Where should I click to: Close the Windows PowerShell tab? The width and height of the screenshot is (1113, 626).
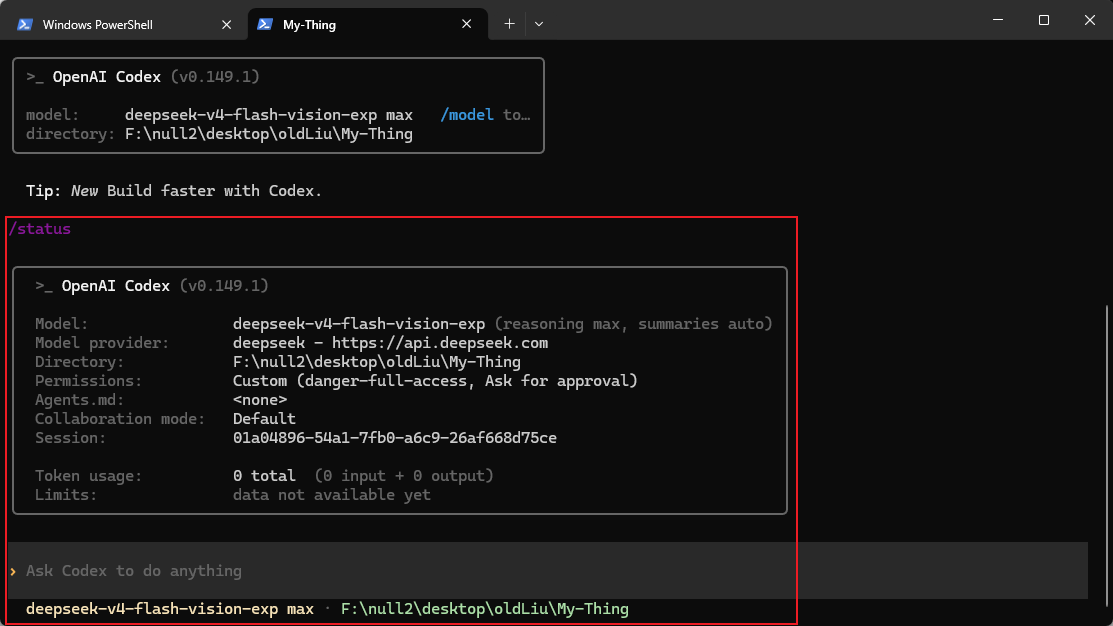point(226,24)
